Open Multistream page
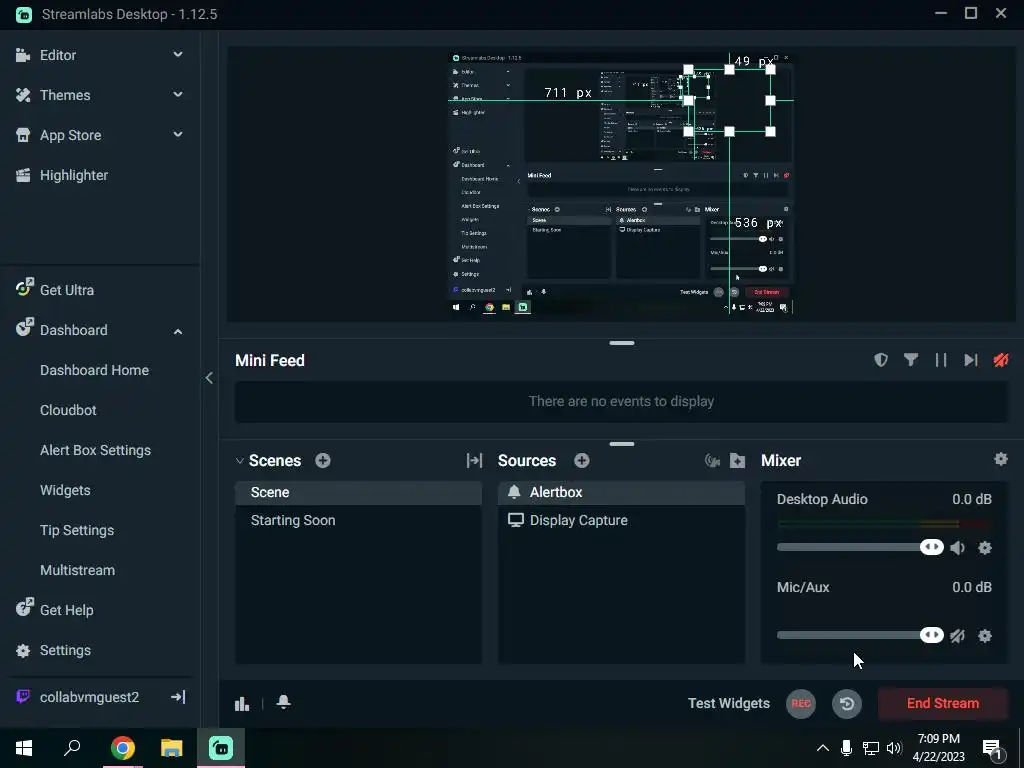 pyautogui.click(x=77, y=570)
